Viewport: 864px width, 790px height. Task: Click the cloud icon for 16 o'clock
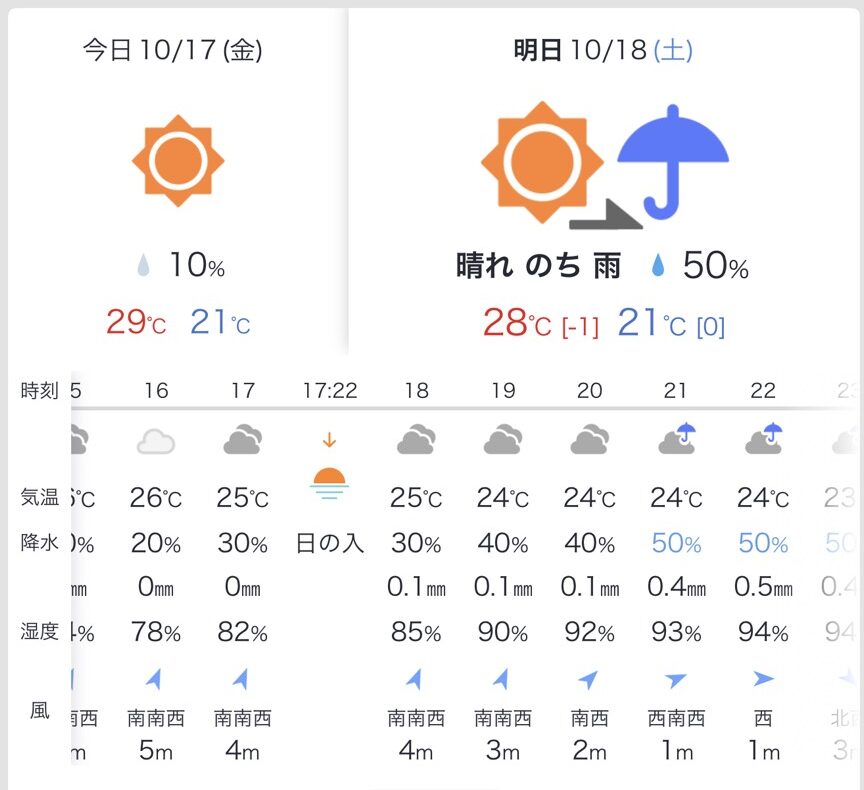(x=156, y=441)
